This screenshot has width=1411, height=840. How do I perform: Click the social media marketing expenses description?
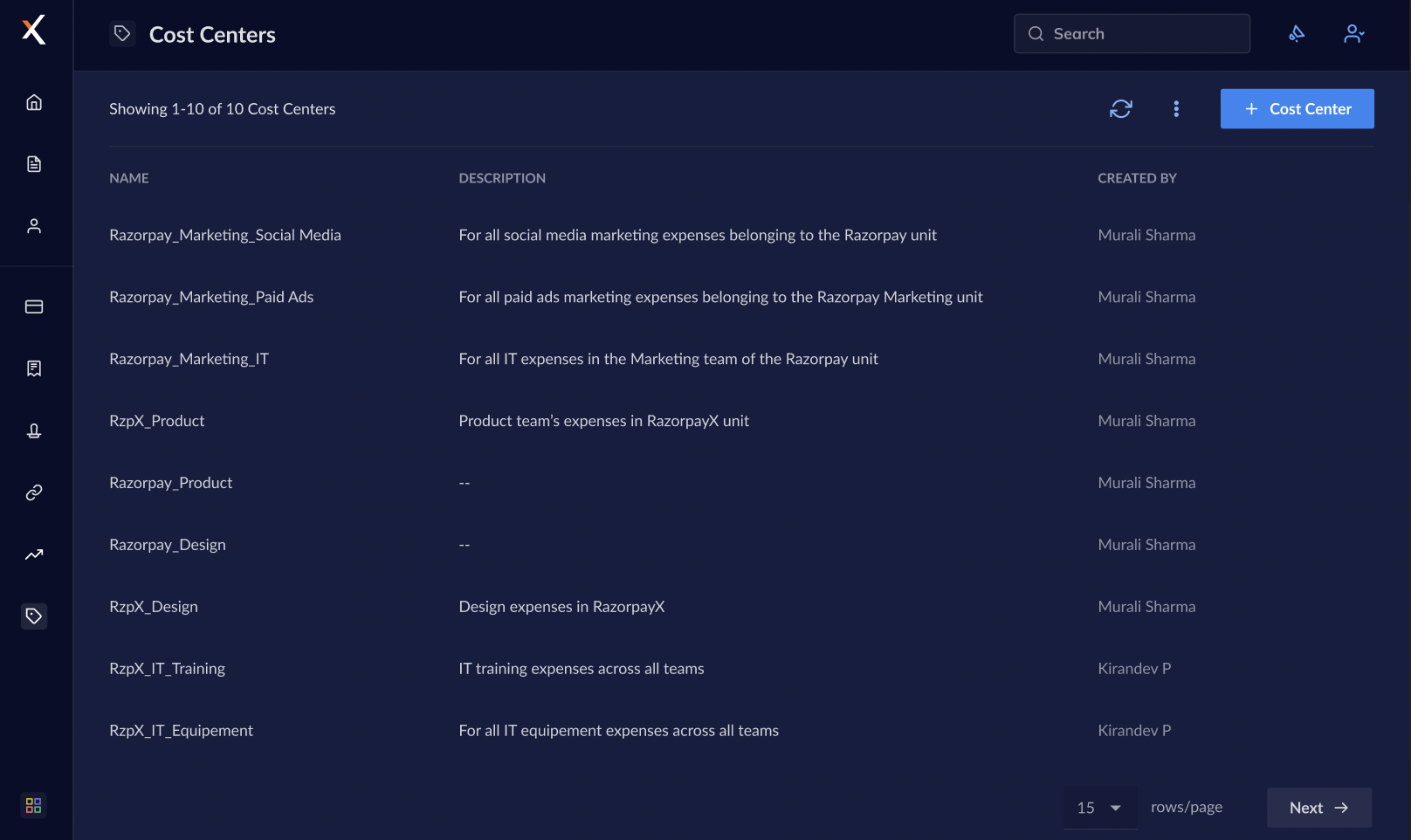point(698,235)
